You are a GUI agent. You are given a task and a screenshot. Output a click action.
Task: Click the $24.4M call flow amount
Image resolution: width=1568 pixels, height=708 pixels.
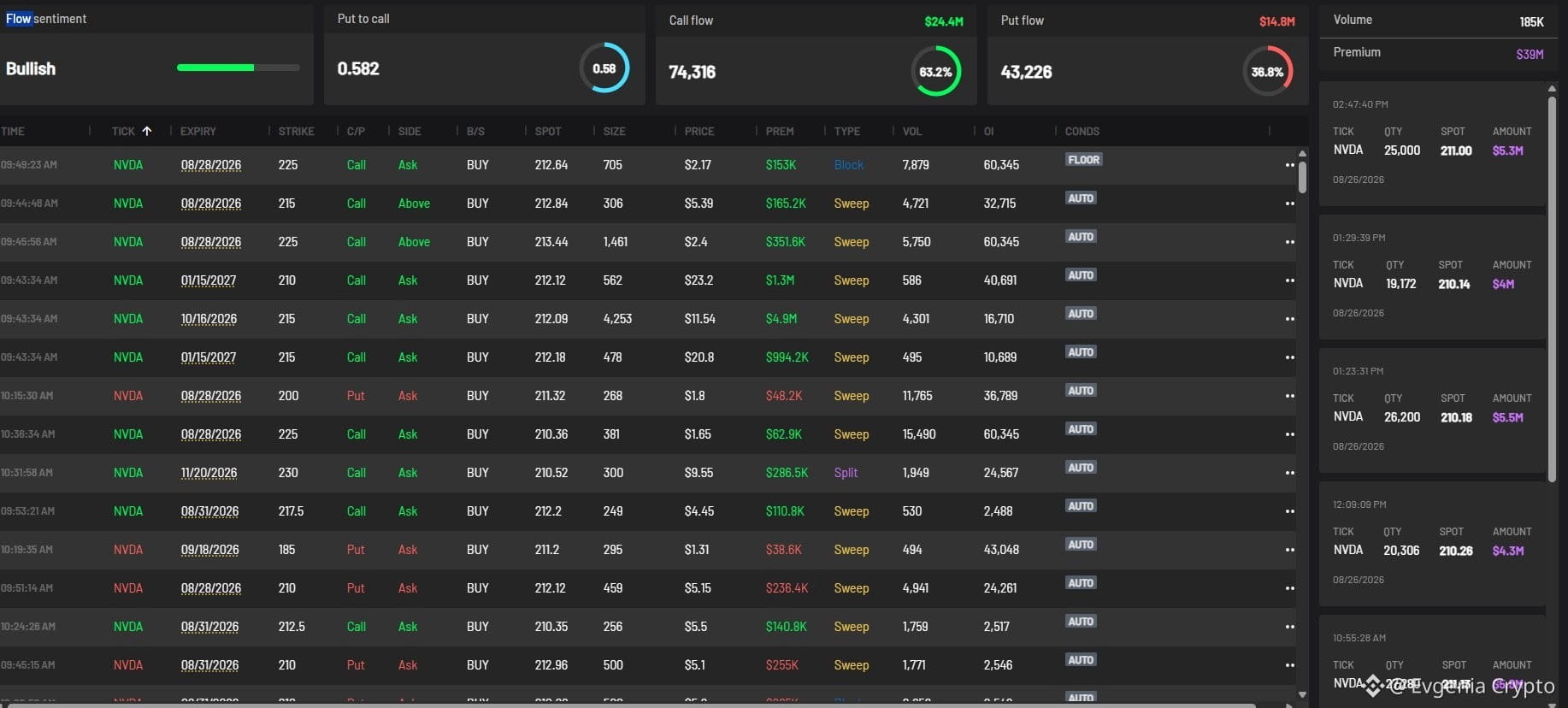pyautogui.click(x=943, y=21)
